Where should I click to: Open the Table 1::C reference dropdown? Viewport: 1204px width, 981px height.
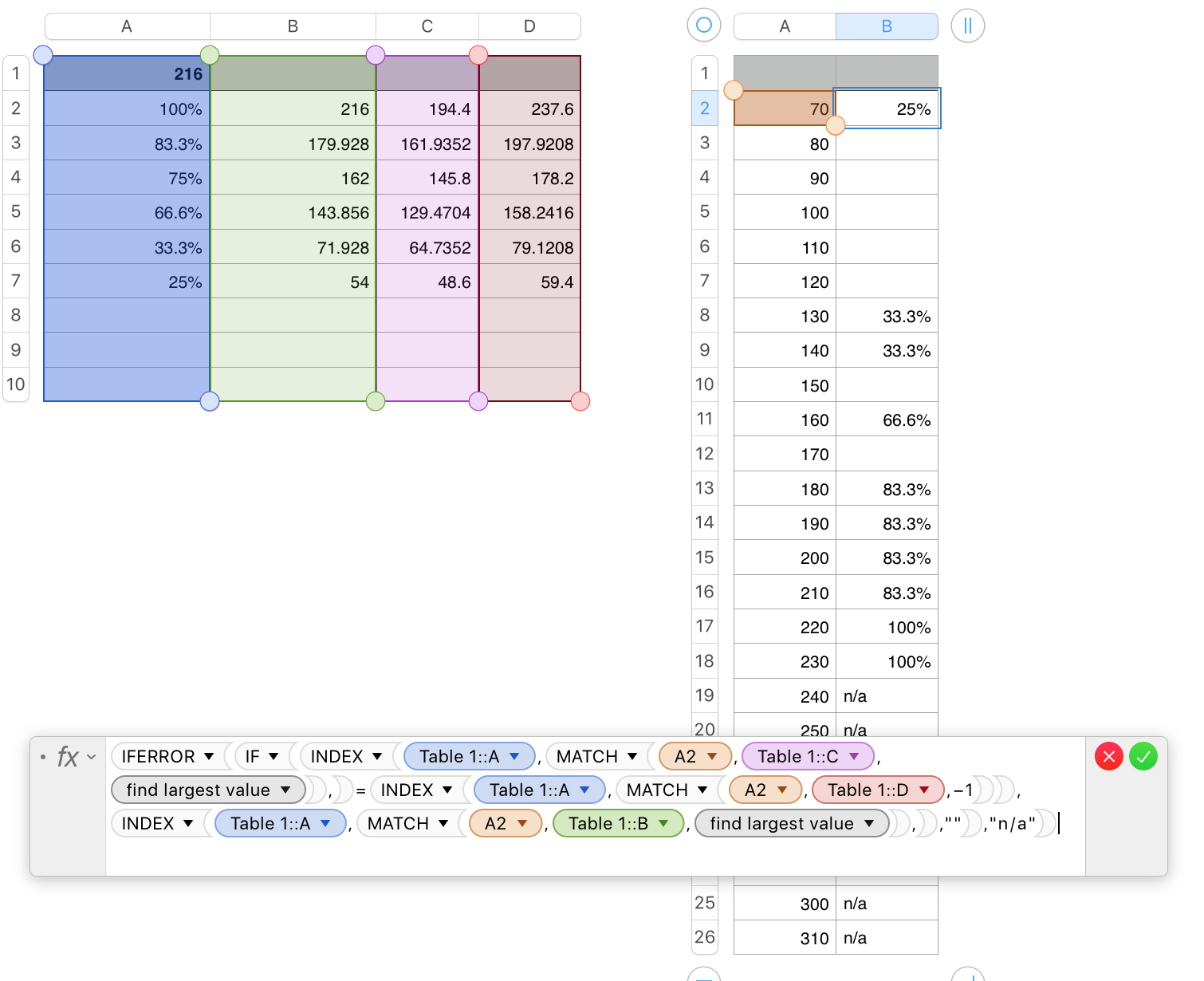click(x=855, y=756)
